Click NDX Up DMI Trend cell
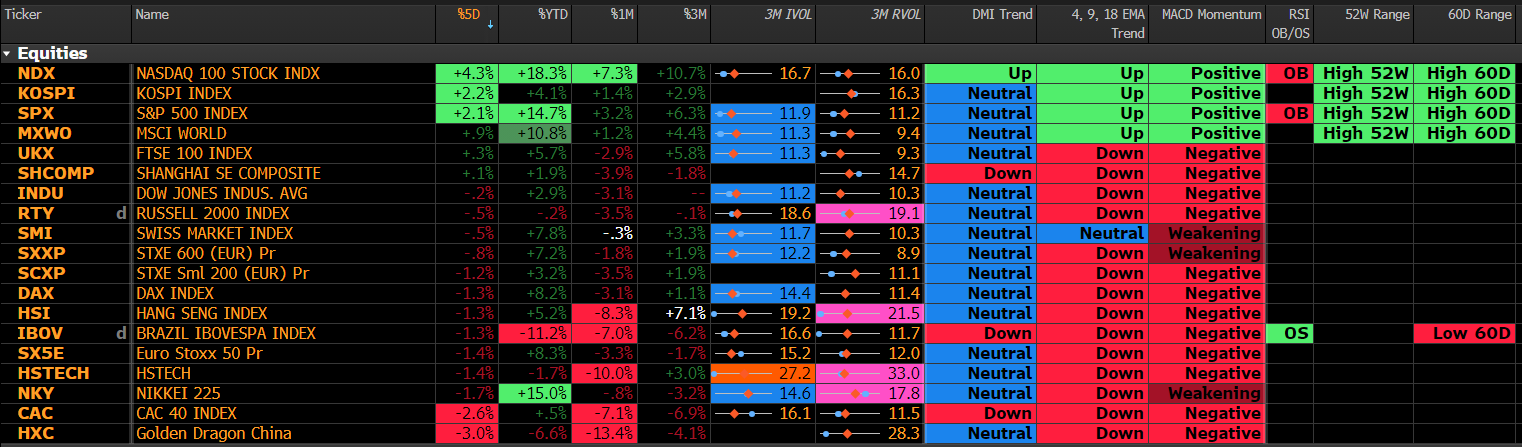1522x447 pixels. pos(980,73)
